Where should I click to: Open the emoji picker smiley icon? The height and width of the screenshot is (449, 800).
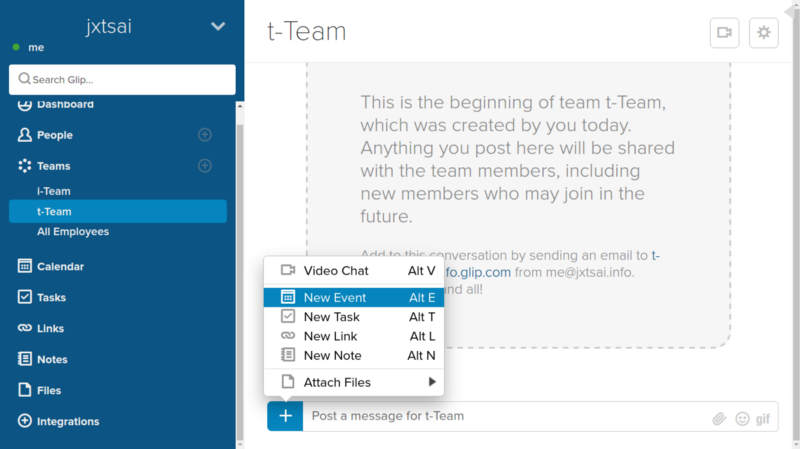[742, 418]
